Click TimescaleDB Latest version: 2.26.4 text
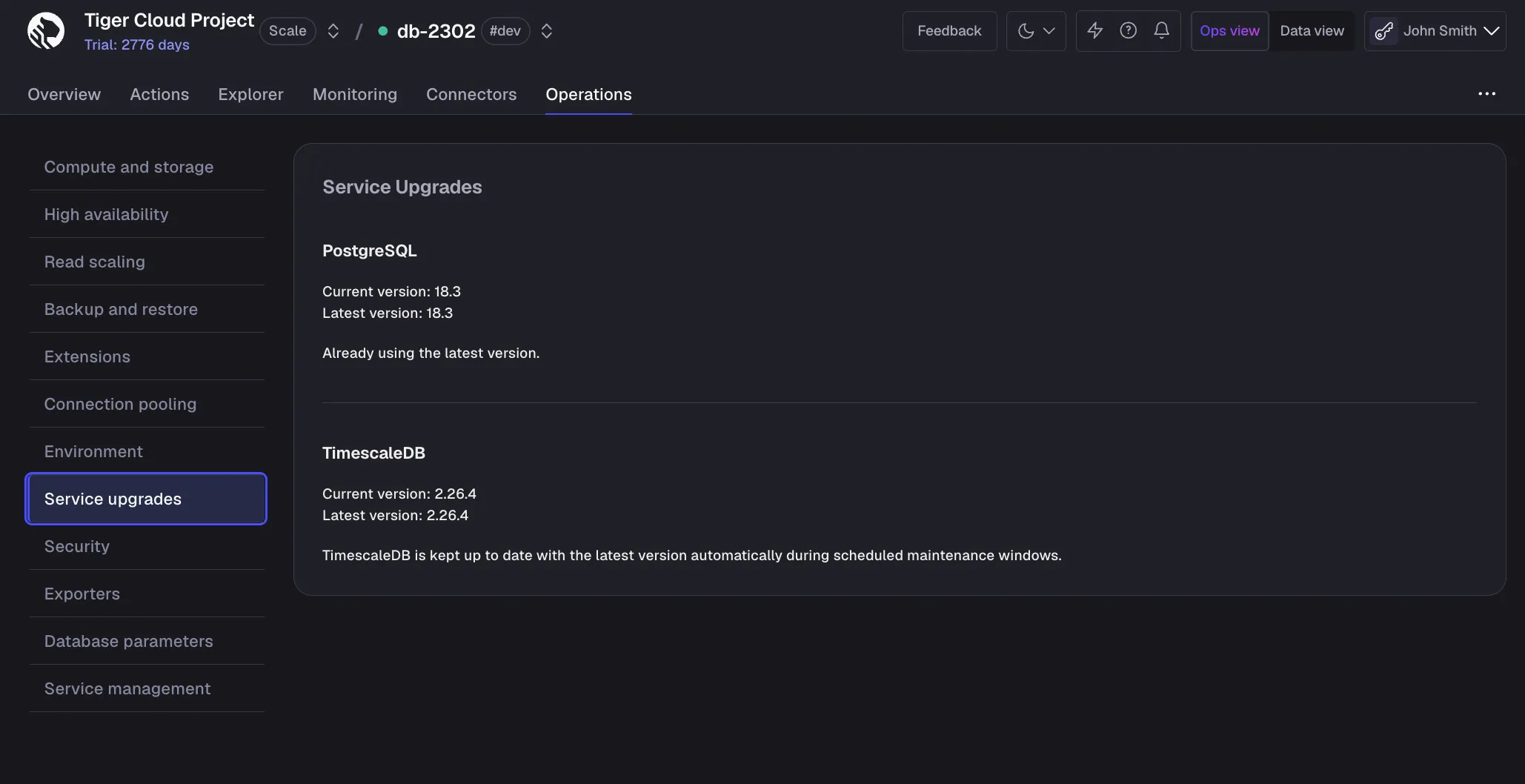The height and width of the screenshot is (784, 1525). 395,515
